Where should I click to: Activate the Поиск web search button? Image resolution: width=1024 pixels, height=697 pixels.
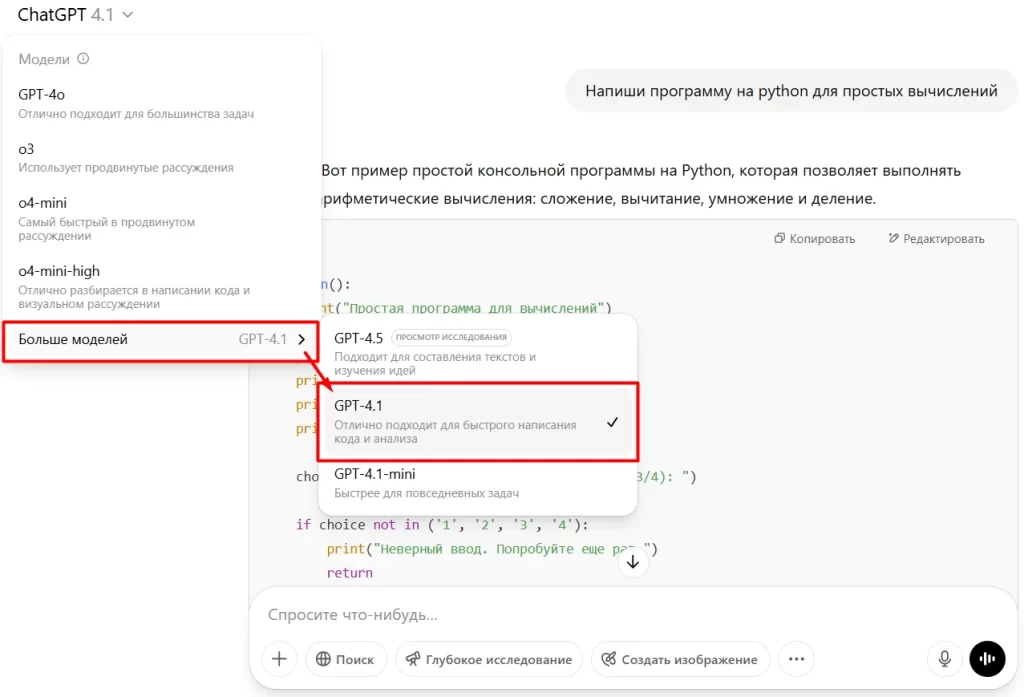pos(345,659)
